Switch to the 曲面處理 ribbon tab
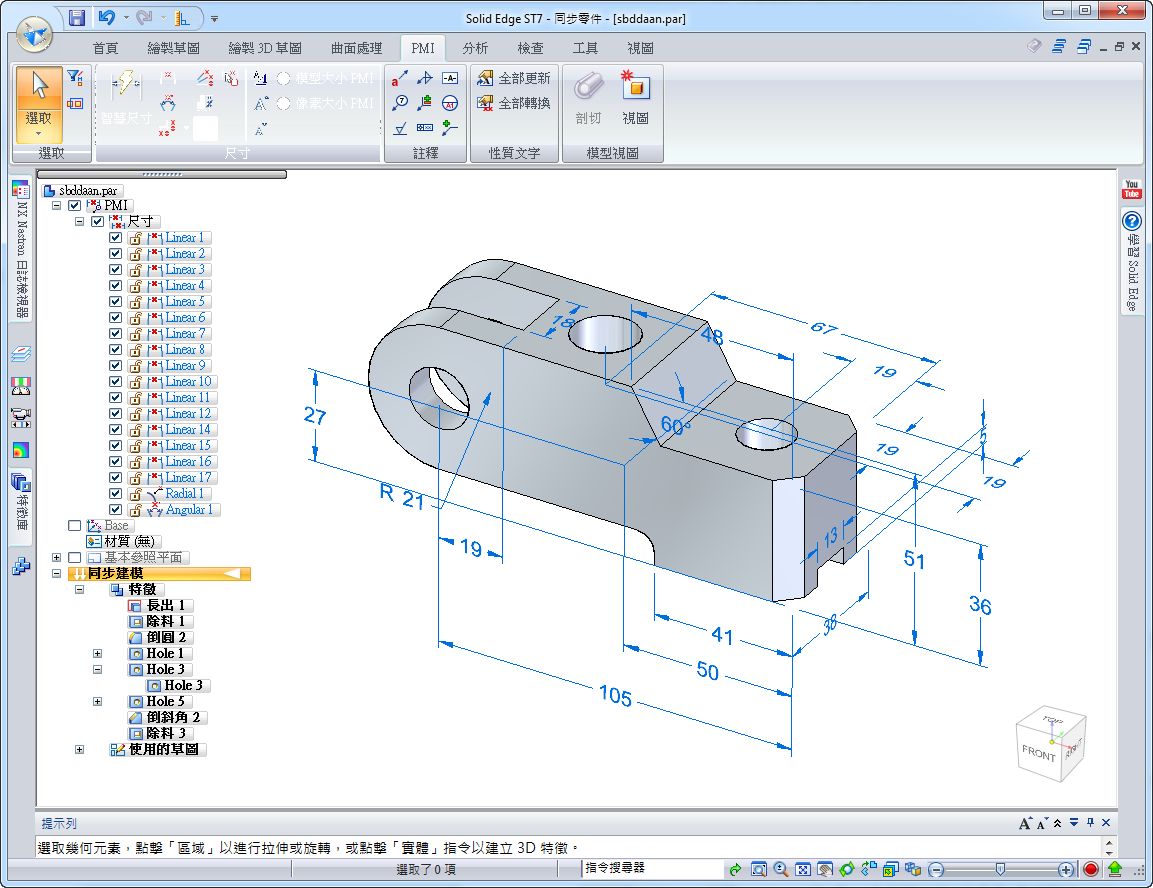 point(356,48)
